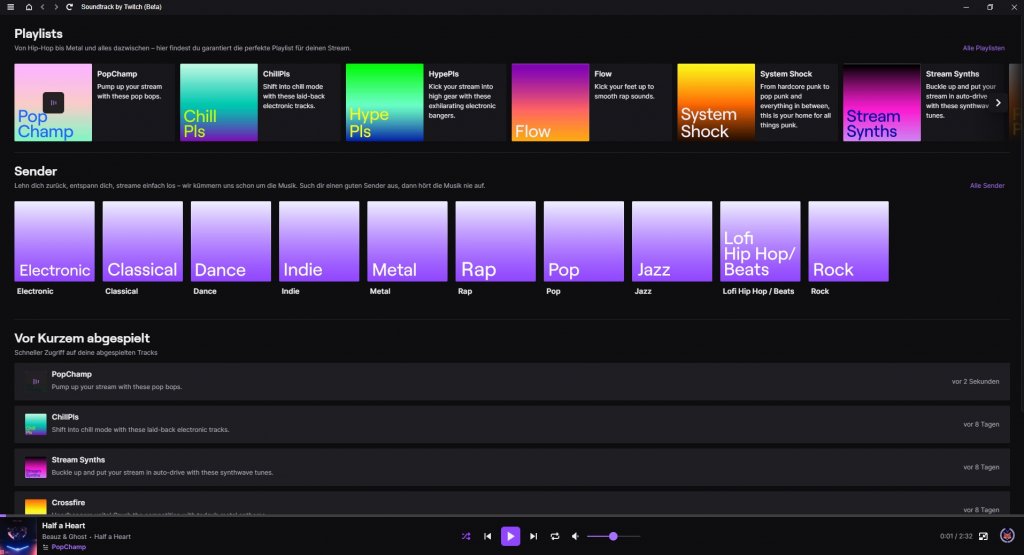Open the mini player icon
Viewport: 1024px width, 555px height.
(984, 536)
